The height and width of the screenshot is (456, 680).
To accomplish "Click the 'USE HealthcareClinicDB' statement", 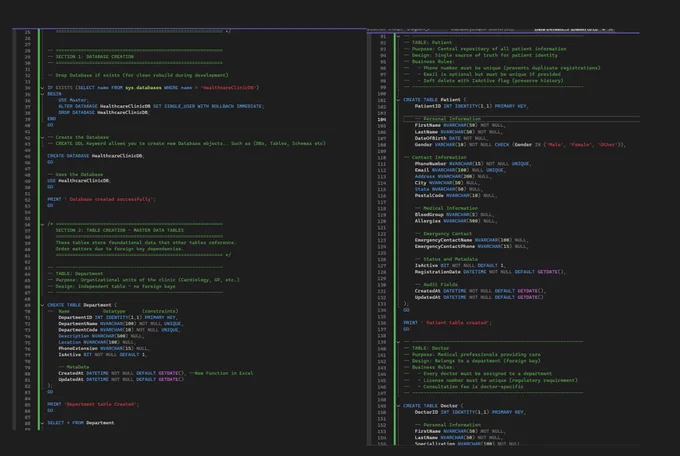I will point(78,180).
